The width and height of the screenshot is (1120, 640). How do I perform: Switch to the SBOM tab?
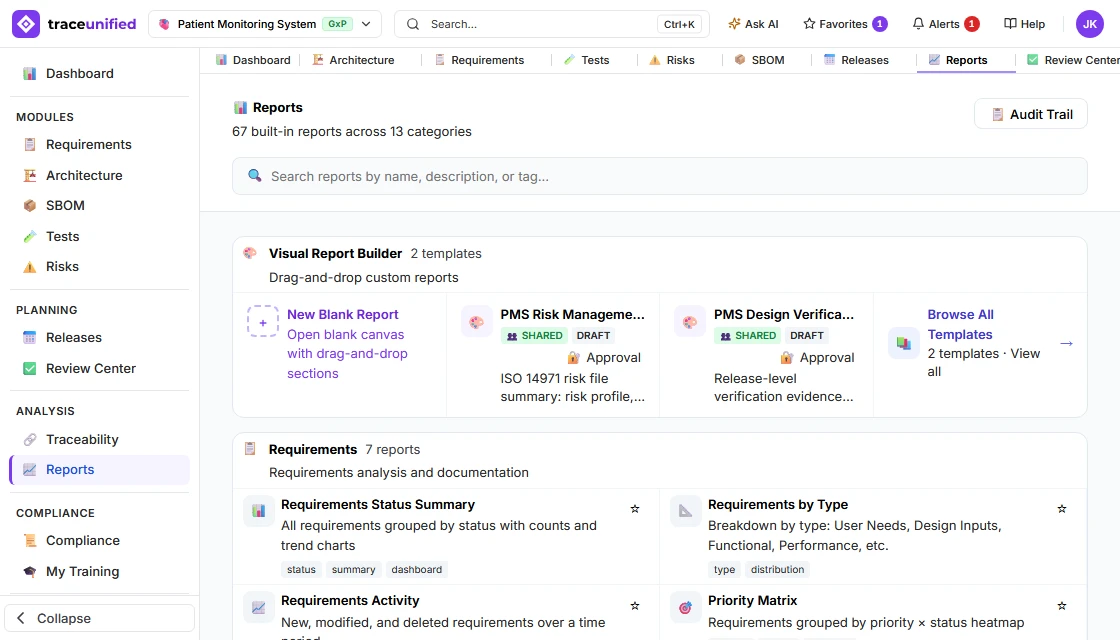point(759,60)
